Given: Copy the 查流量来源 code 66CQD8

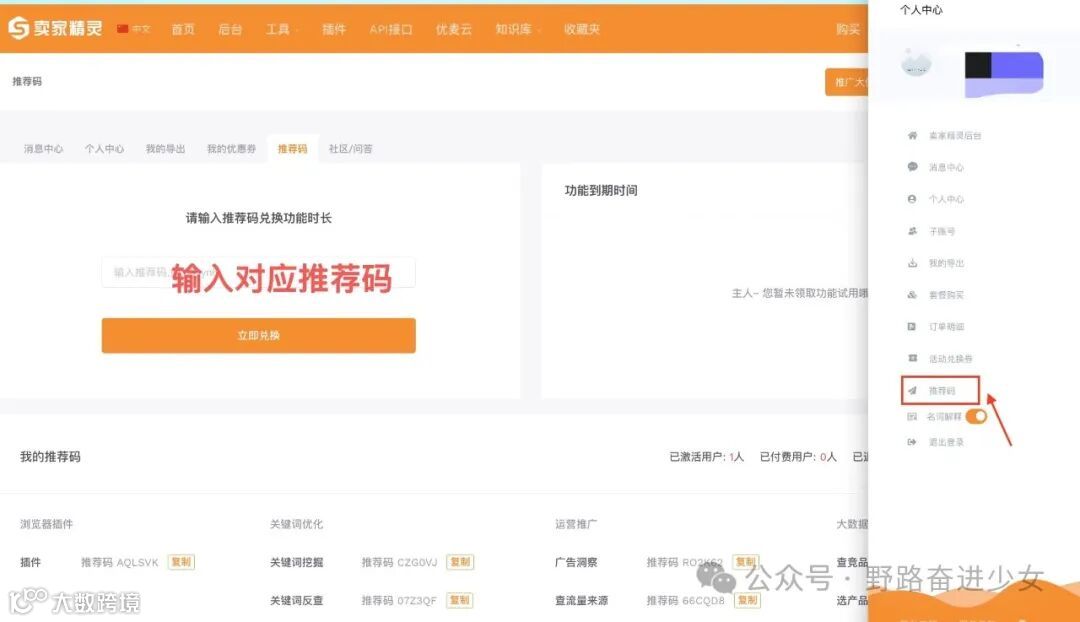Looking at the screenshot, I should pyautogui.click(x=747, y=600).
